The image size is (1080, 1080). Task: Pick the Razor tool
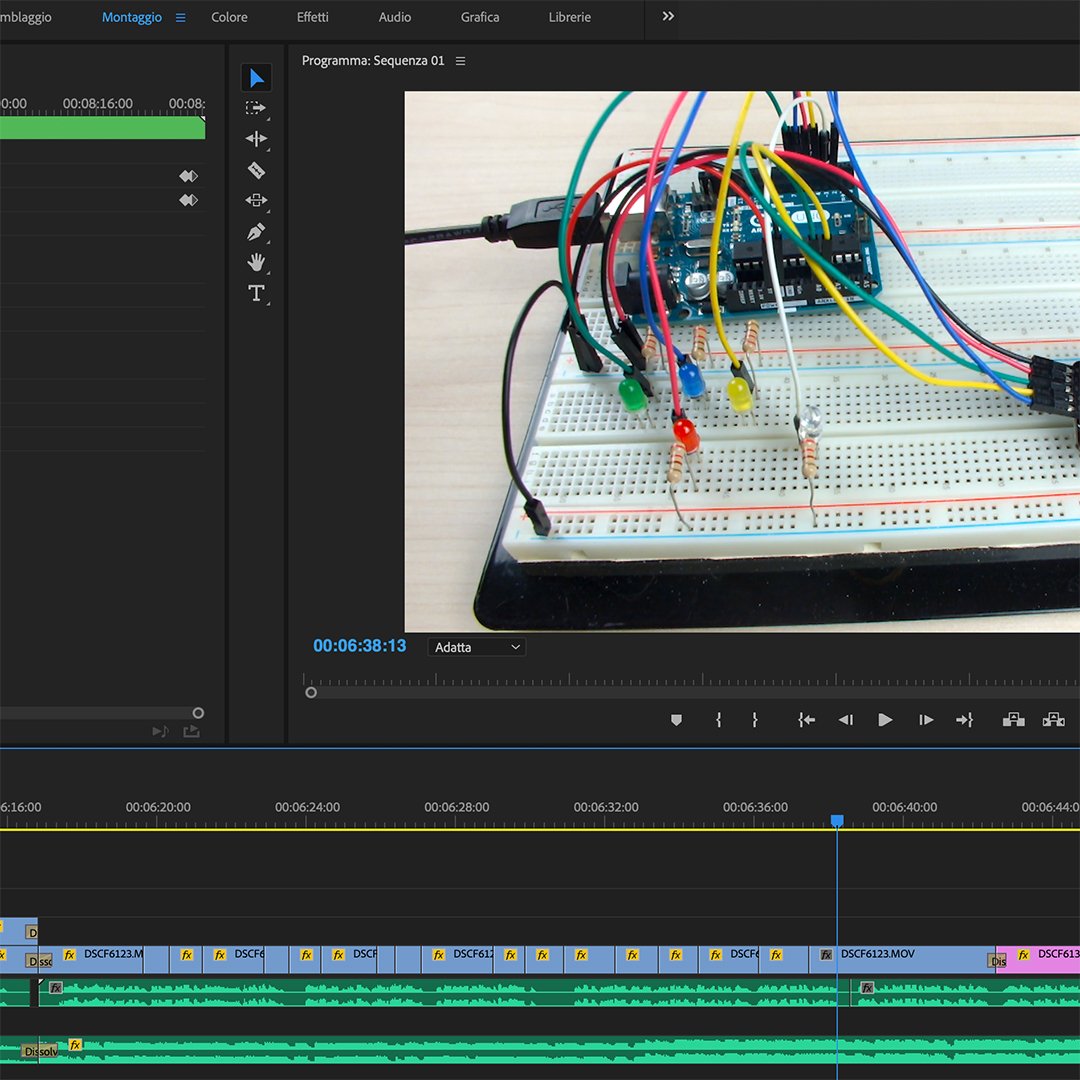tap(256, 170)
